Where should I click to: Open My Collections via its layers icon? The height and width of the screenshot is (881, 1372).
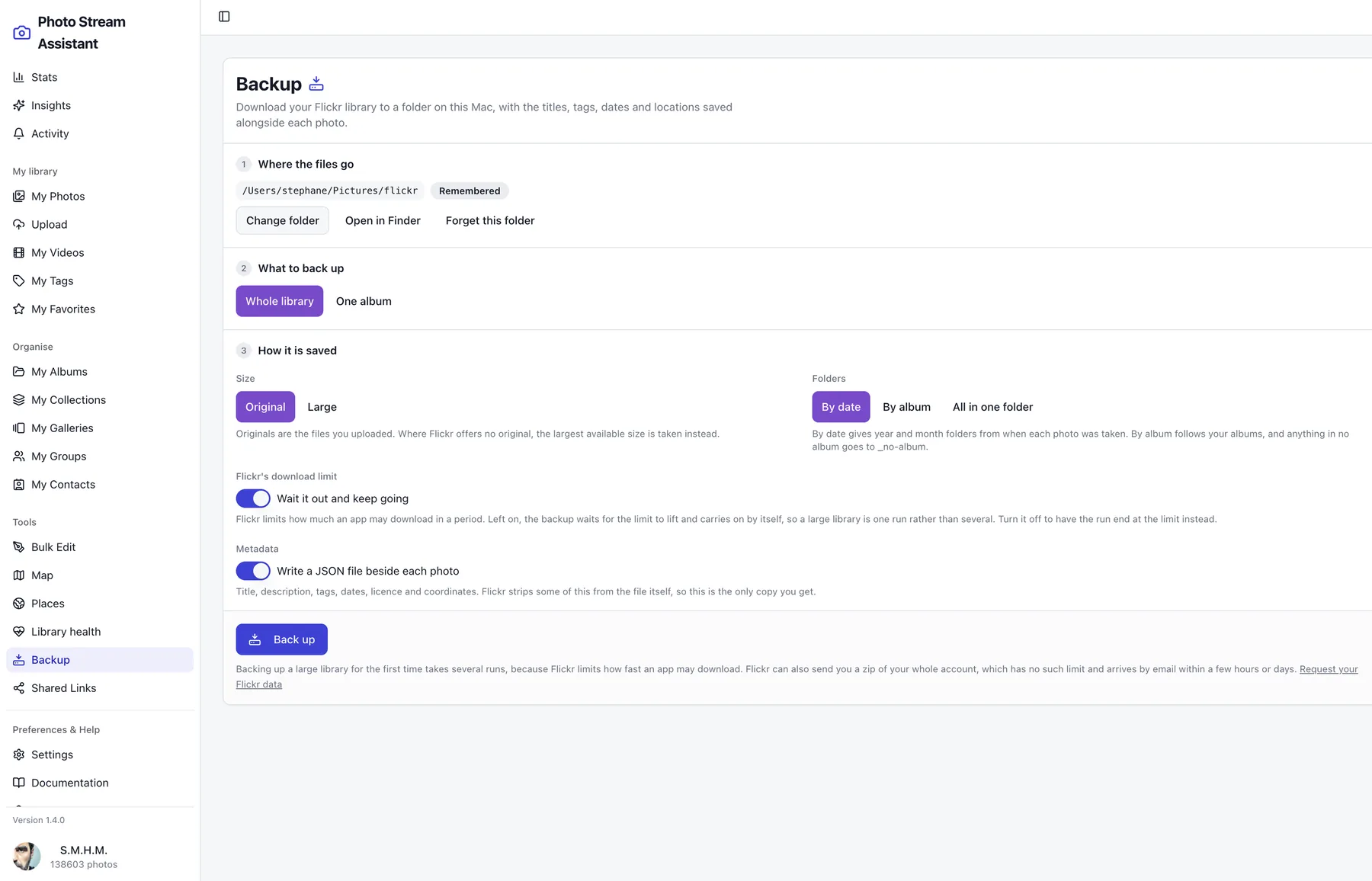(19, 399)
